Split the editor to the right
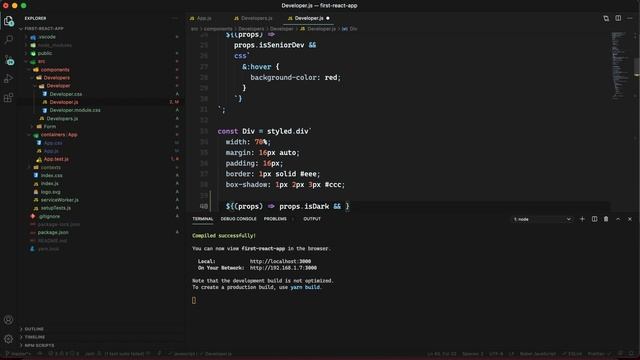 tap(618, 18)
